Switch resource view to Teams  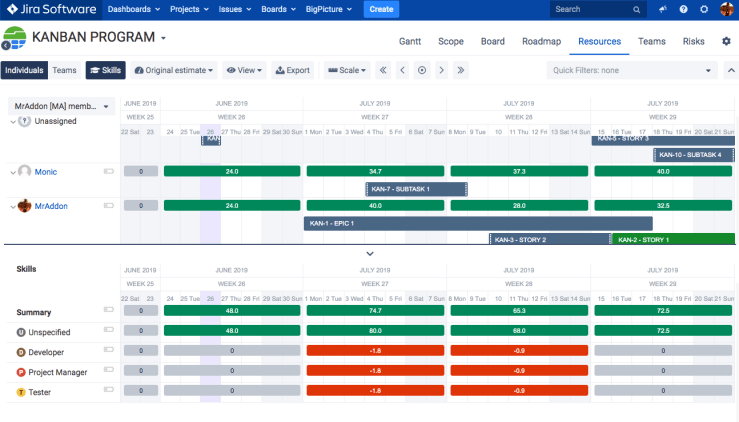point(64,70)
